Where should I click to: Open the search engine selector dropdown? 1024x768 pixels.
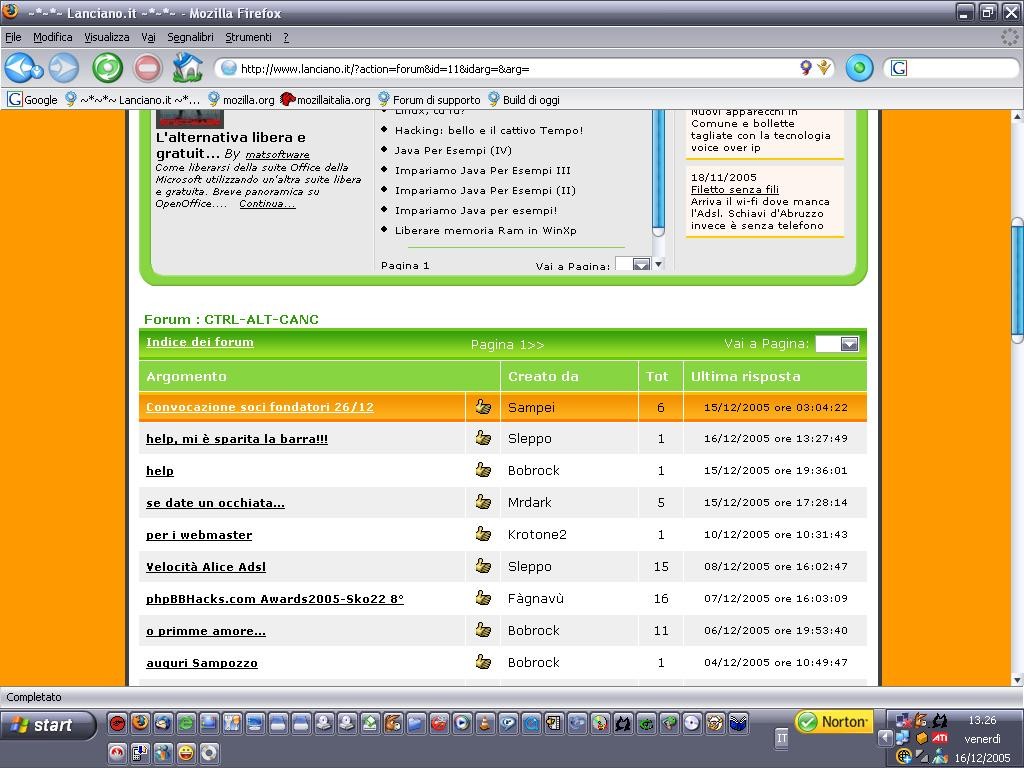[898, 68]
